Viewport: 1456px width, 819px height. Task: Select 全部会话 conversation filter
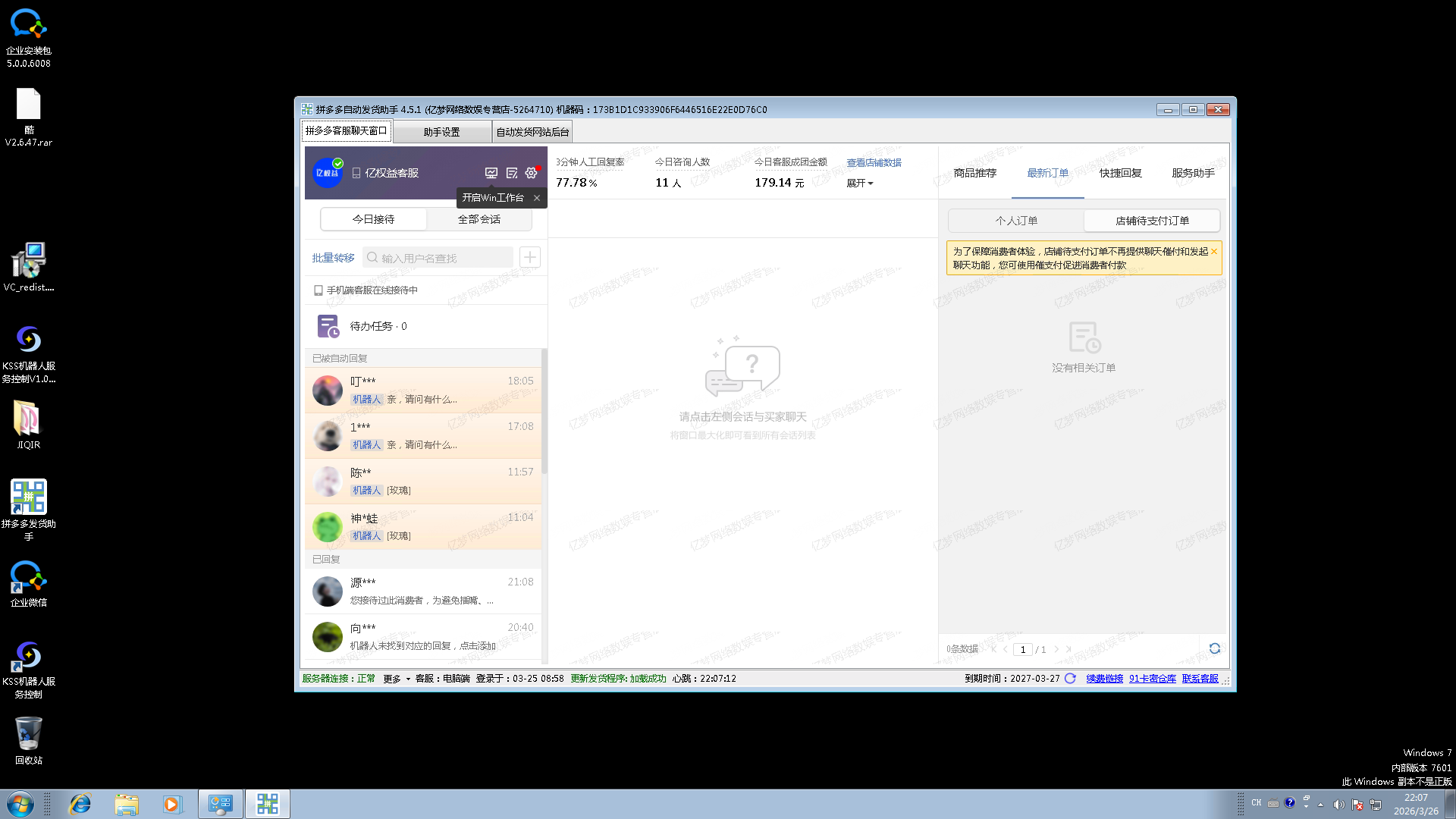[x=479, y=219]
